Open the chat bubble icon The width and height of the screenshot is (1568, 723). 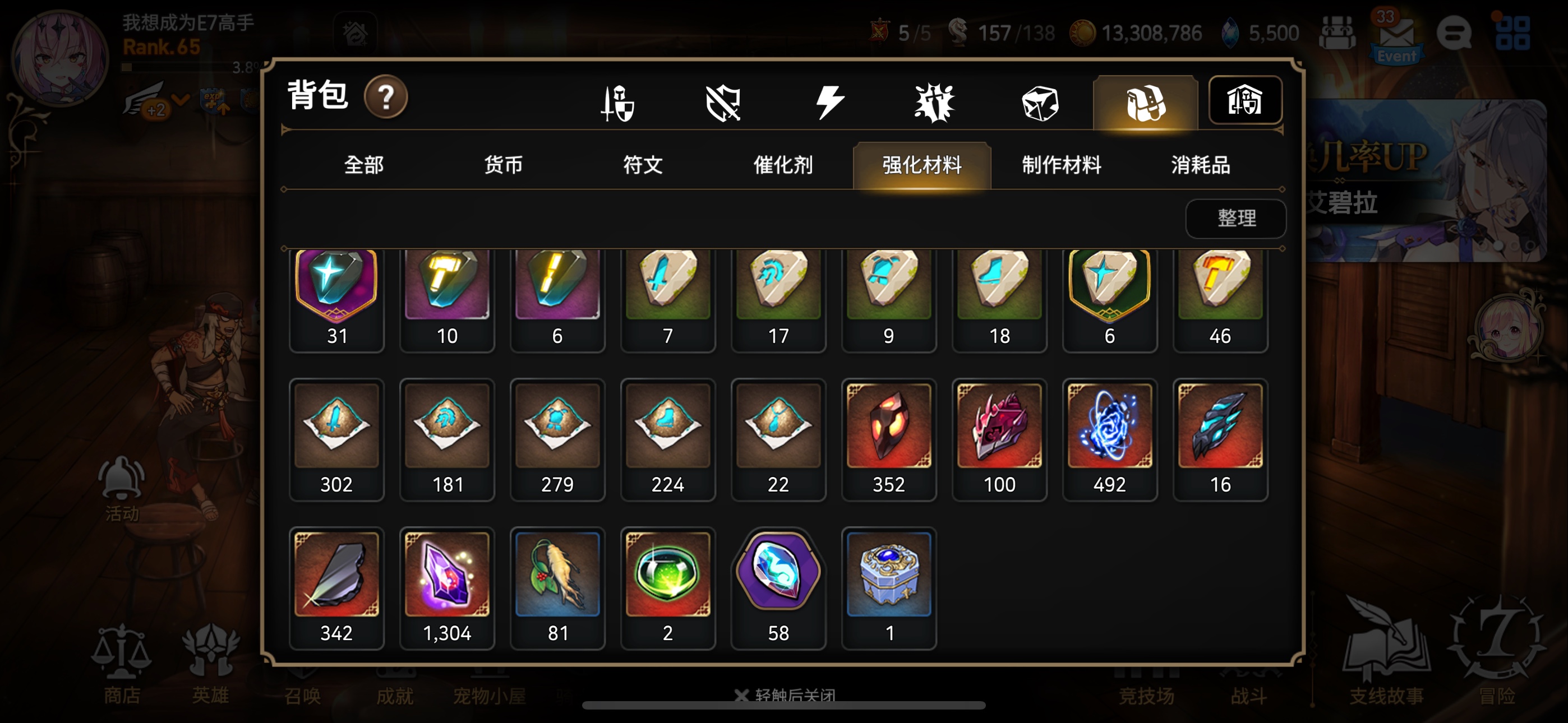coord(1454,33)
